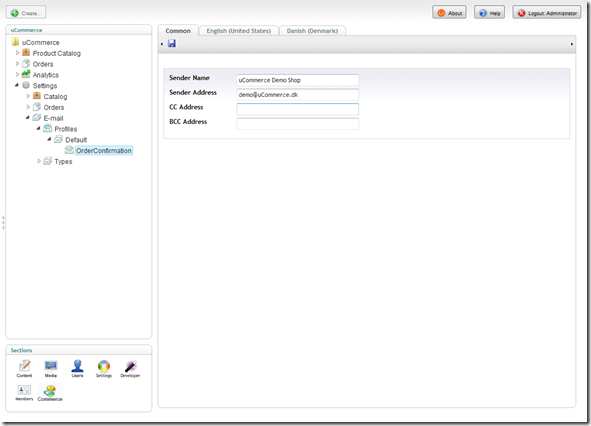
Task: Collapse the Settings node
Action: 17,85
